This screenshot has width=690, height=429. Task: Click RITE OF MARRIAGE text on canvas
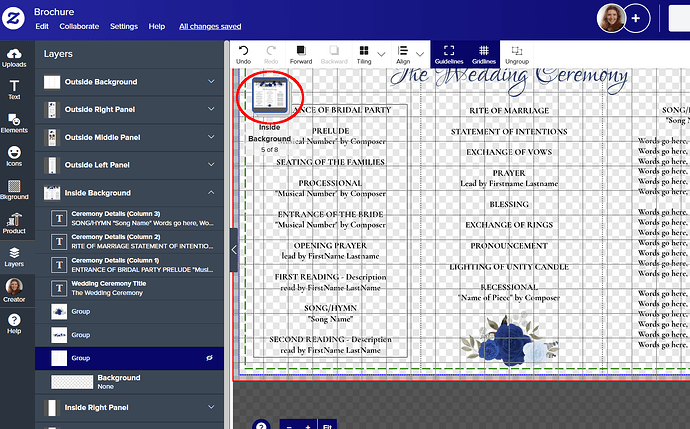[509, 110]
